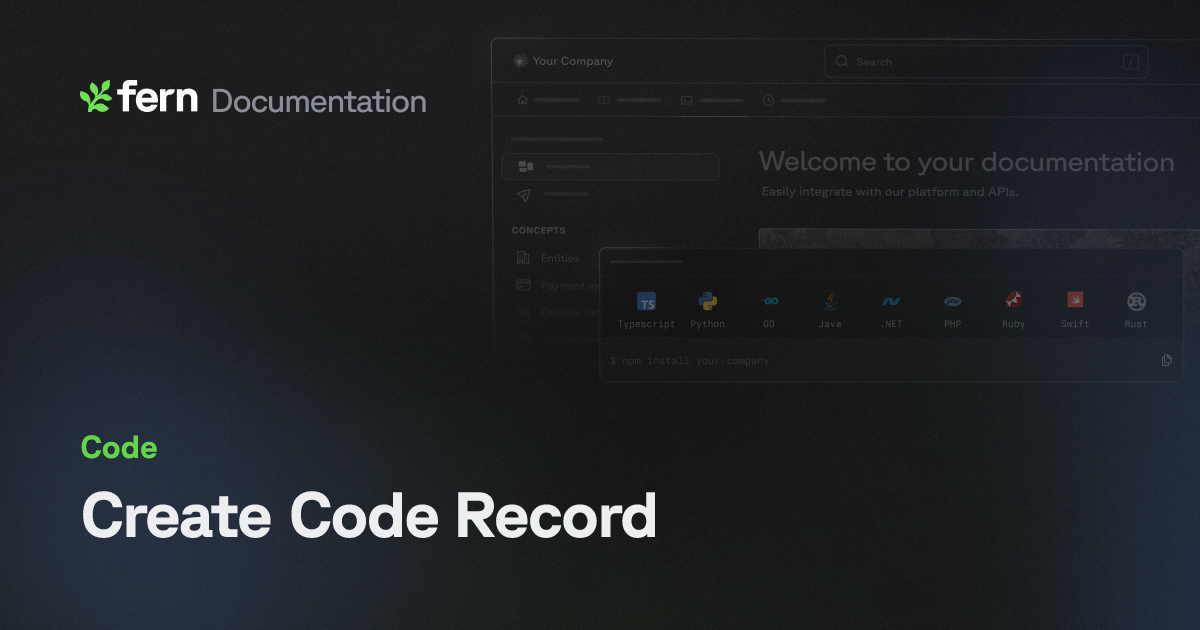Focus the Search input field

[x=986, y=62]
